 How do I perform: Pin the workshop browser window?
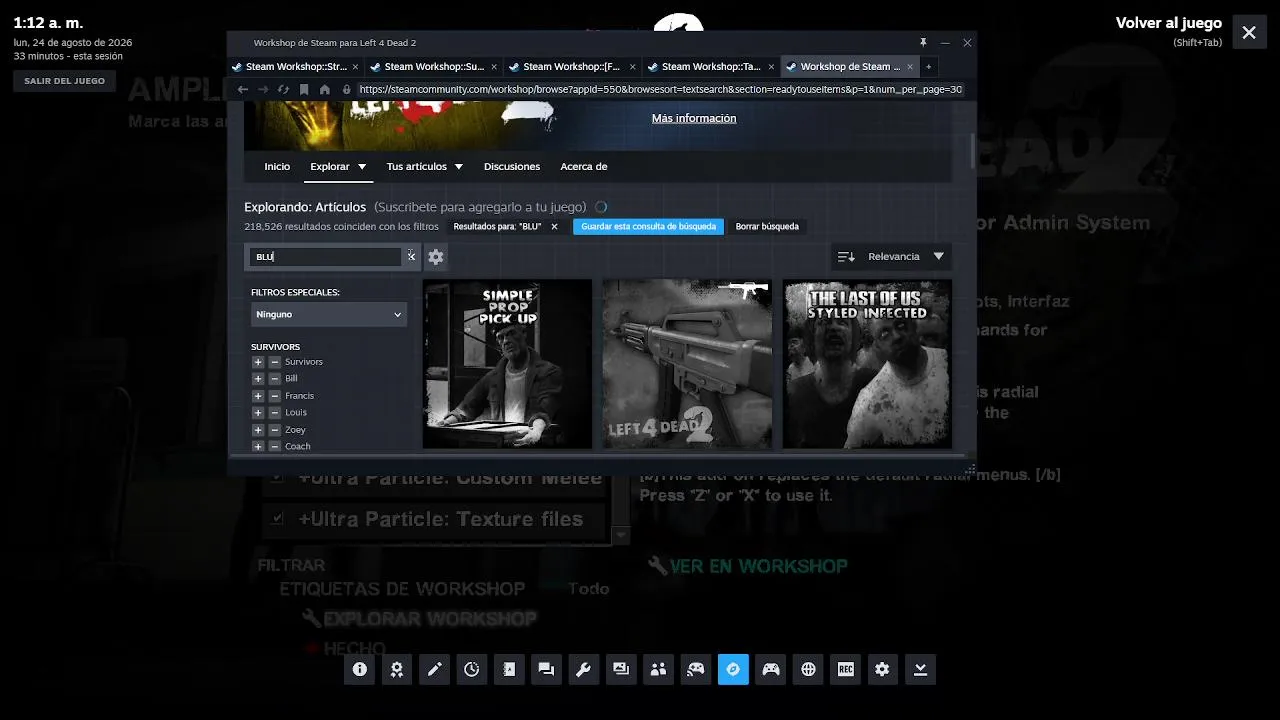coord(923,42)
